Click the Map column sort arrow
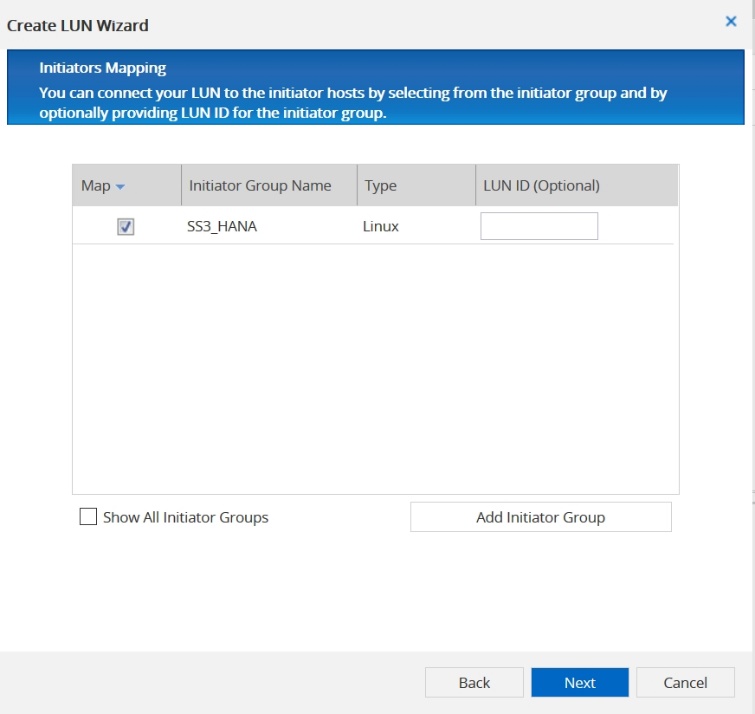 pyautogui.click(x=120, y=187)
